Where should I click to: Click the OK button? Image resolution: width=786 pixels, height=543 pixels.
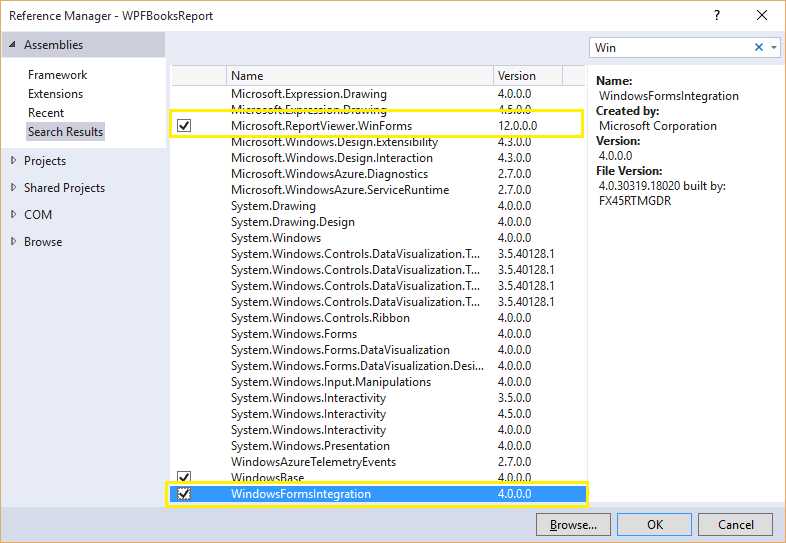655,524
